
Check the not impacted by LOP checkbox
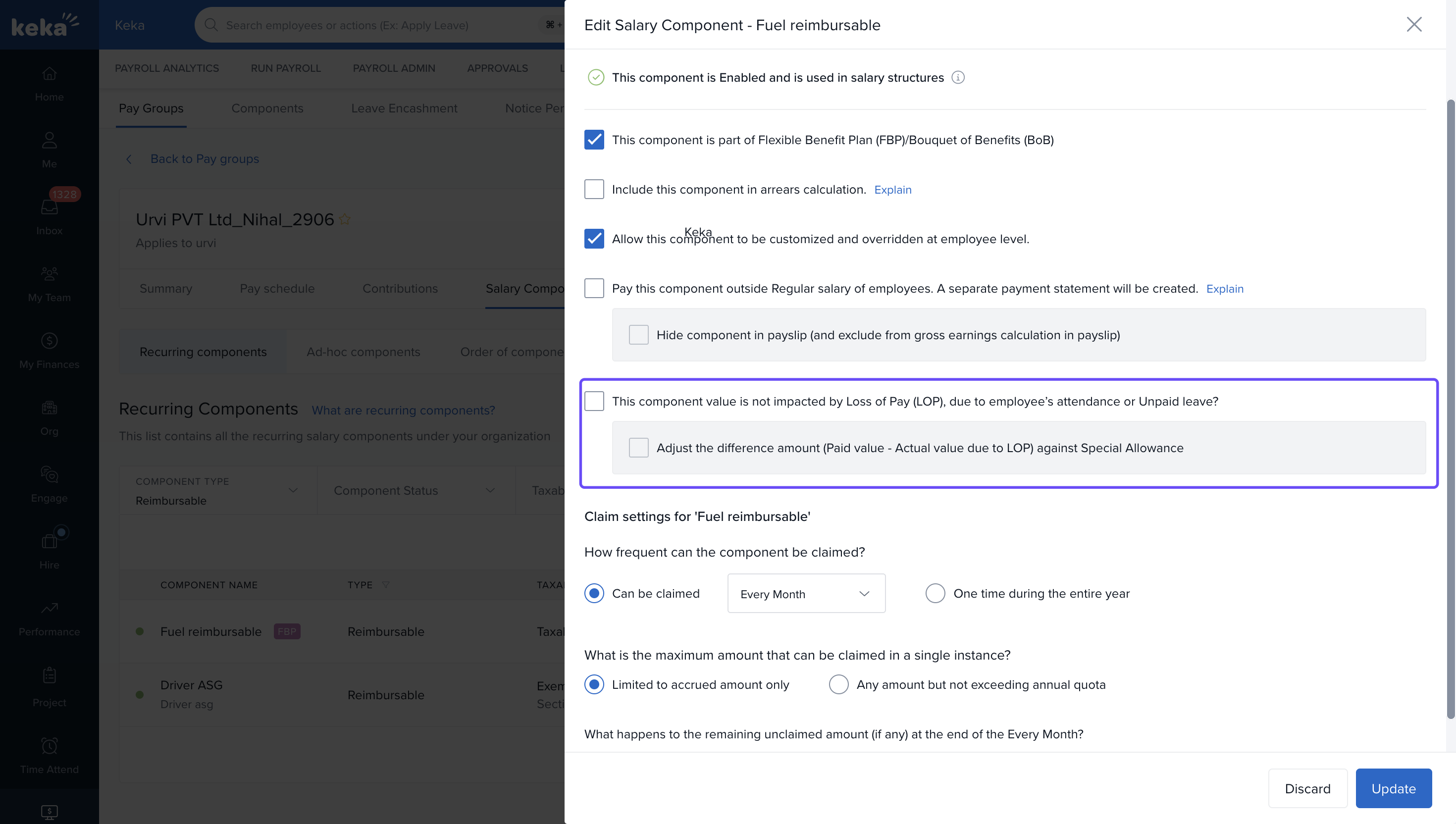pyautogui.click(x=594, y=401)
